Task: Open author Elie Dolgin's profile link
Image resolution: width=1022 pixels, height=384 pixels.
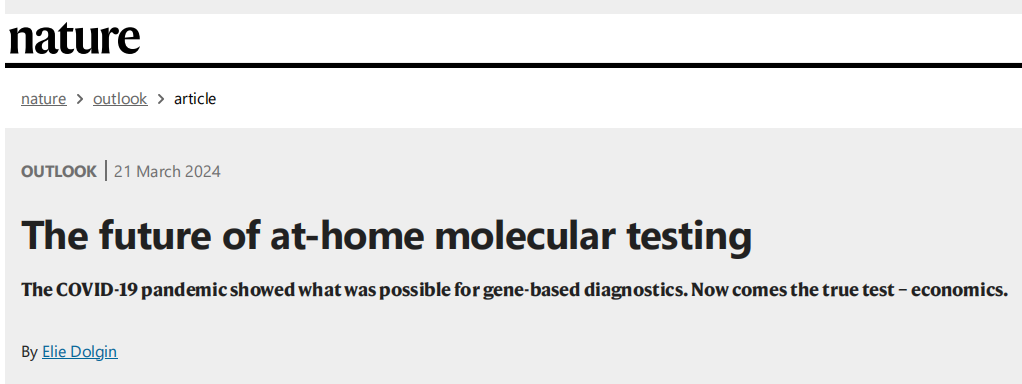Action: click(80, 352)
